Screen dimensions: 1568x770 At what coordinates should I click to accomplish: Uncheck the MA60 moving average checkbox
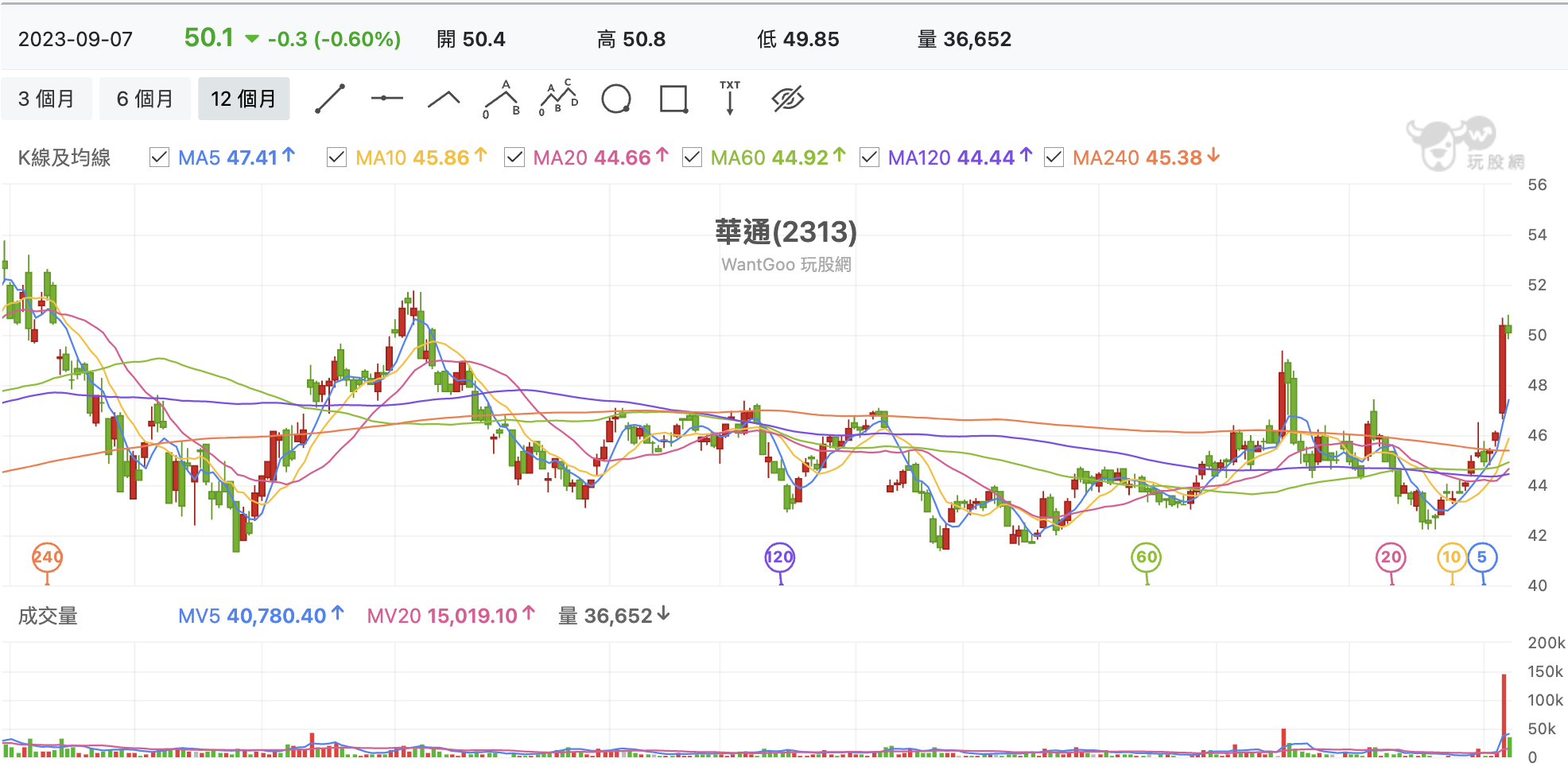tap(692, 157)
